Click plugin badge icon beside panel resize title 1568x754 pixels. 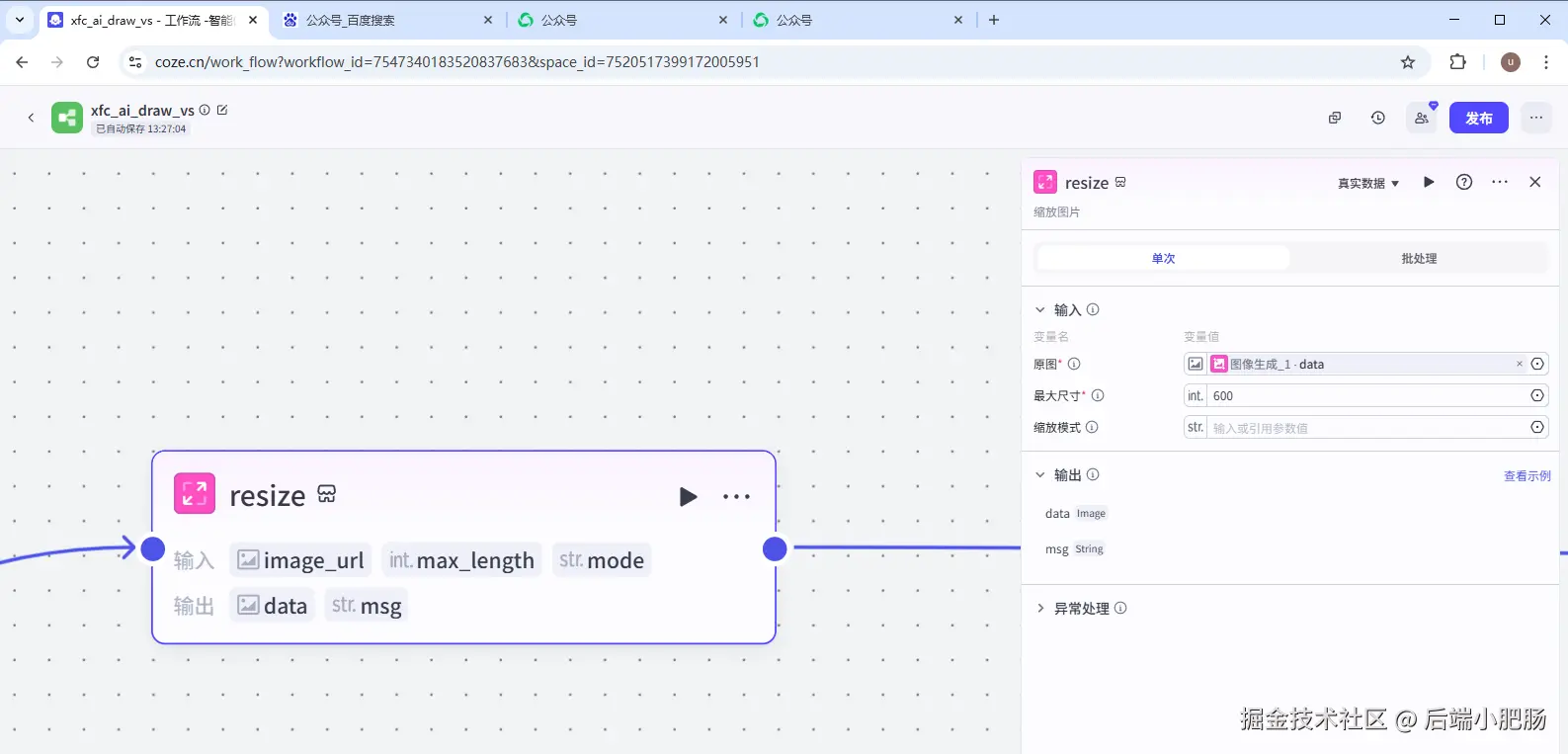[x=1120, y=182]
